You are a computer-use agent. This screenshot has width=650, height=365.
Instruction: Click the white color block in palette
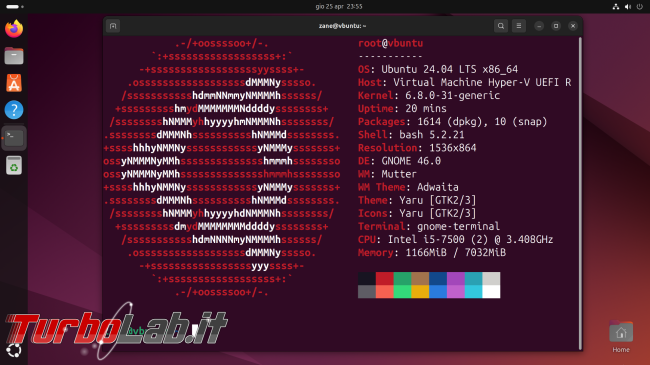coord(491,291)
